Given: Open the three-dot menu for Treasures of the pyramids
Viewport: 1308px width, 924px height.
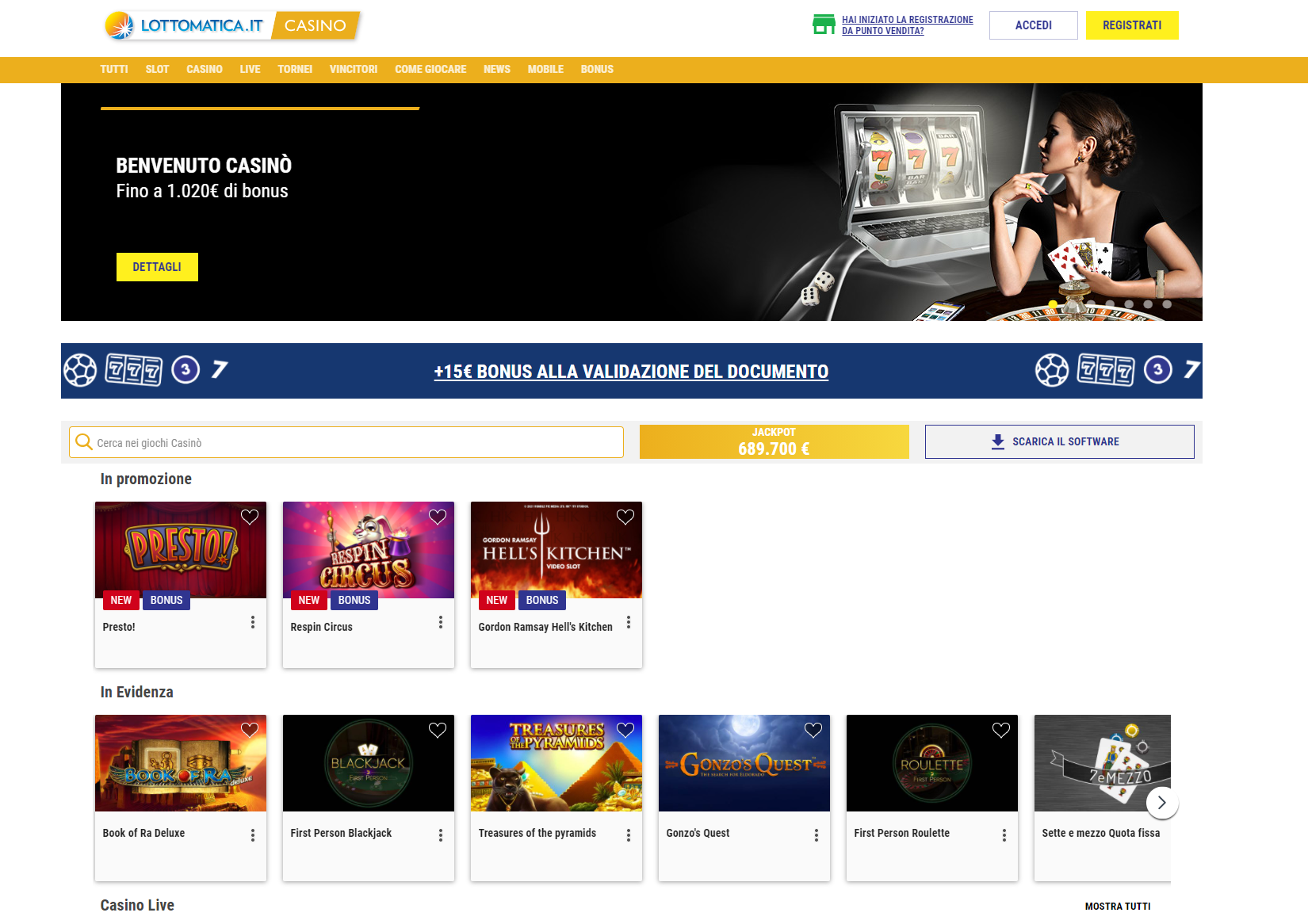Looking at the screenshot, I should [x=629, y=835].
